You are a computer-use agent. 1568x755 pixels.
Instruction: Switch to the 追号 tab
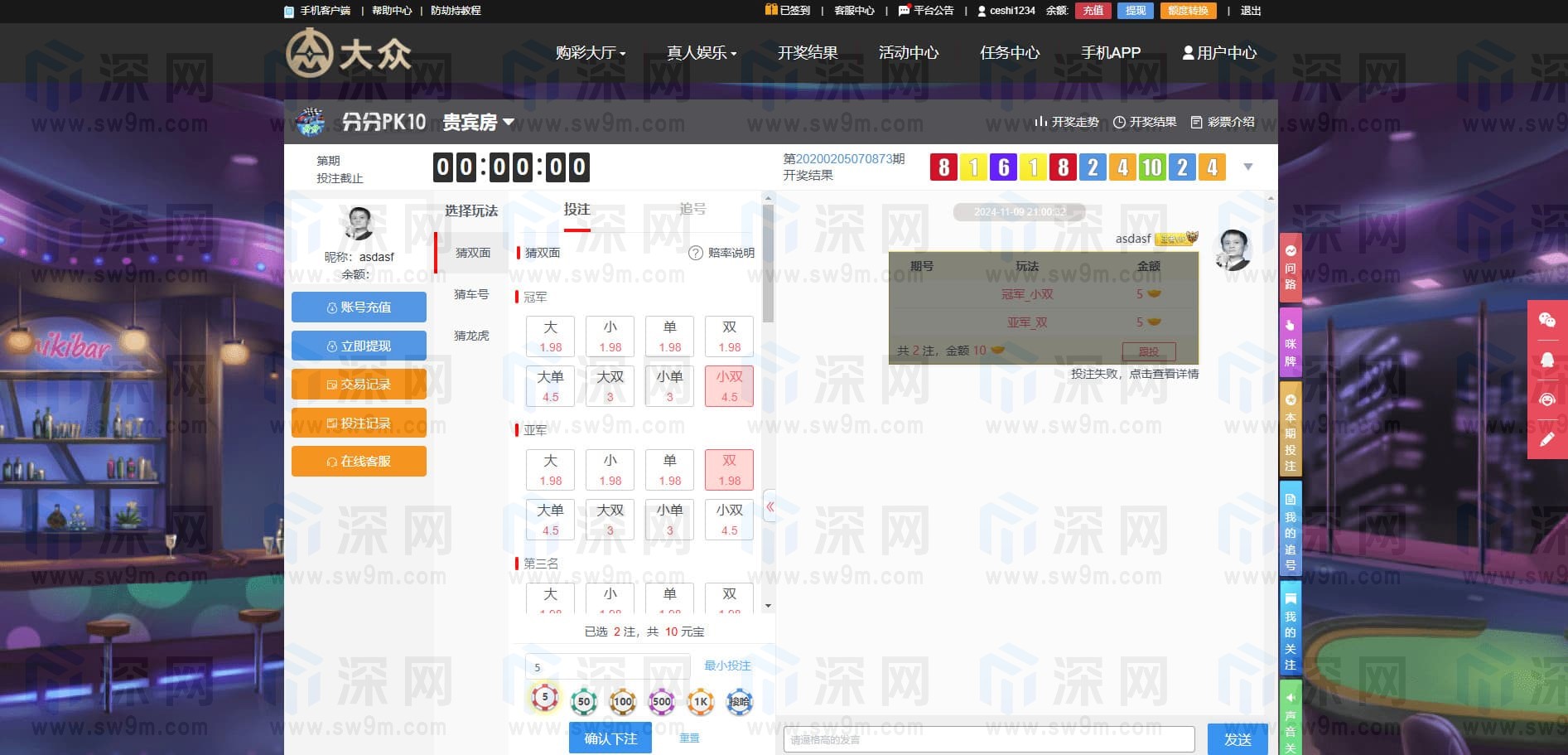click(x=692, y=210)
